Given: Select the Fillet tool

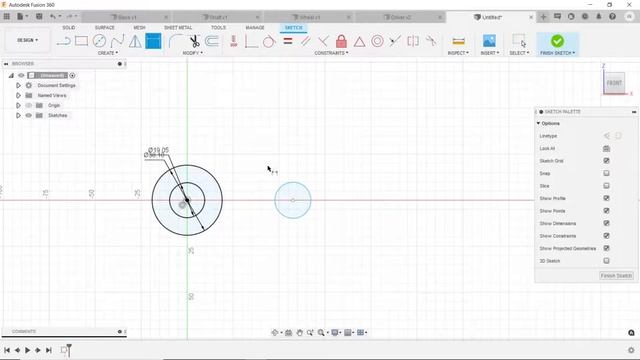Looking at the screenshot, I should pyautogui.click(x=176, y=41).
